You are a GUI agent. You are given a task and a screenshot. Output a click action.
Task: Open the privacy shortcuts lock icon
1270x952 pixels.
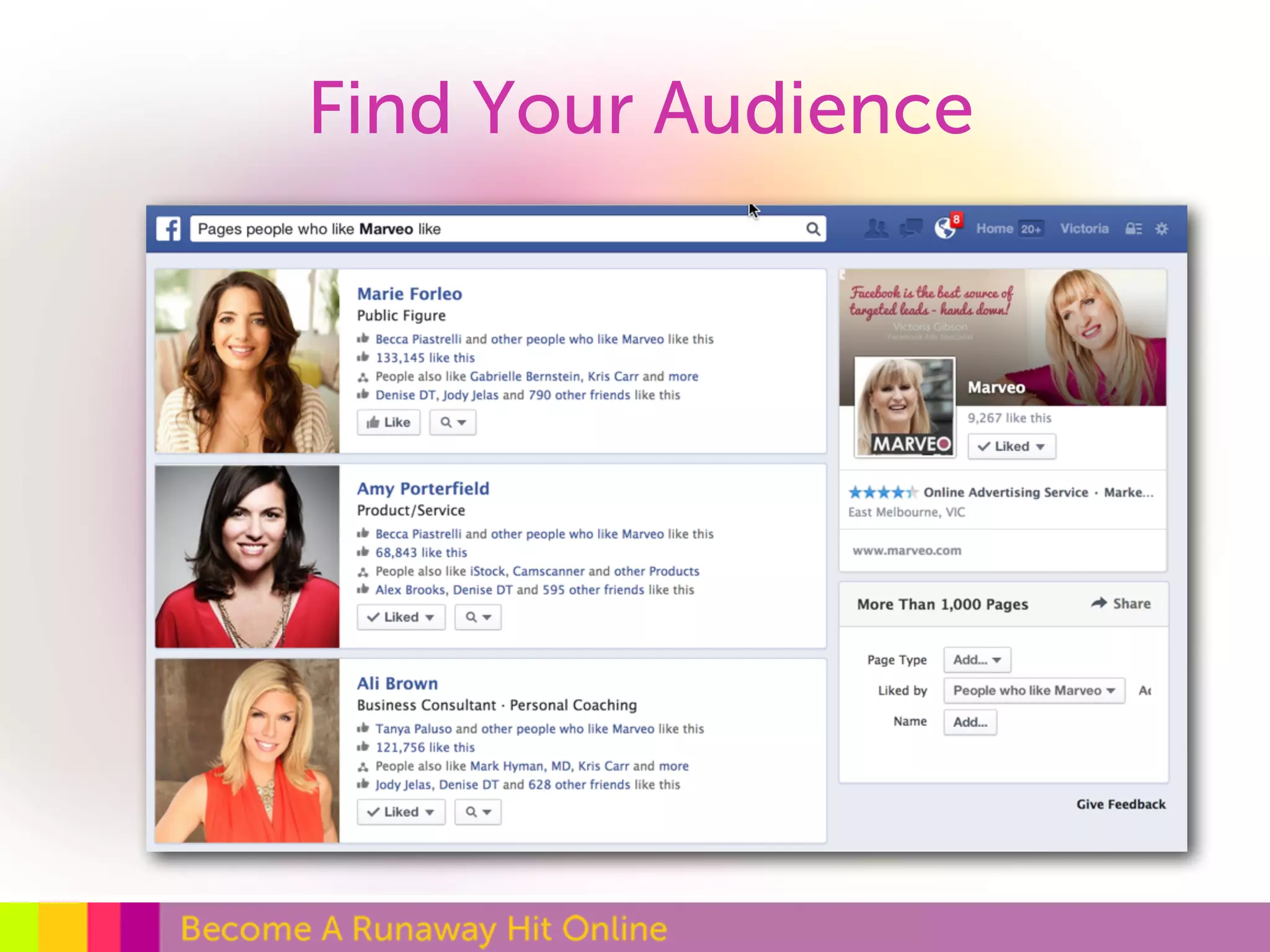1134,229
